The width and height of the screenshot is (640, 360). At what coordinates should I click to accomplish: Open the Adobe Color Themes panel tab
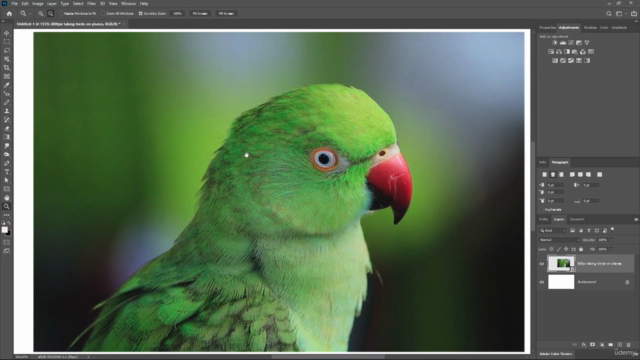coord(556,354)
